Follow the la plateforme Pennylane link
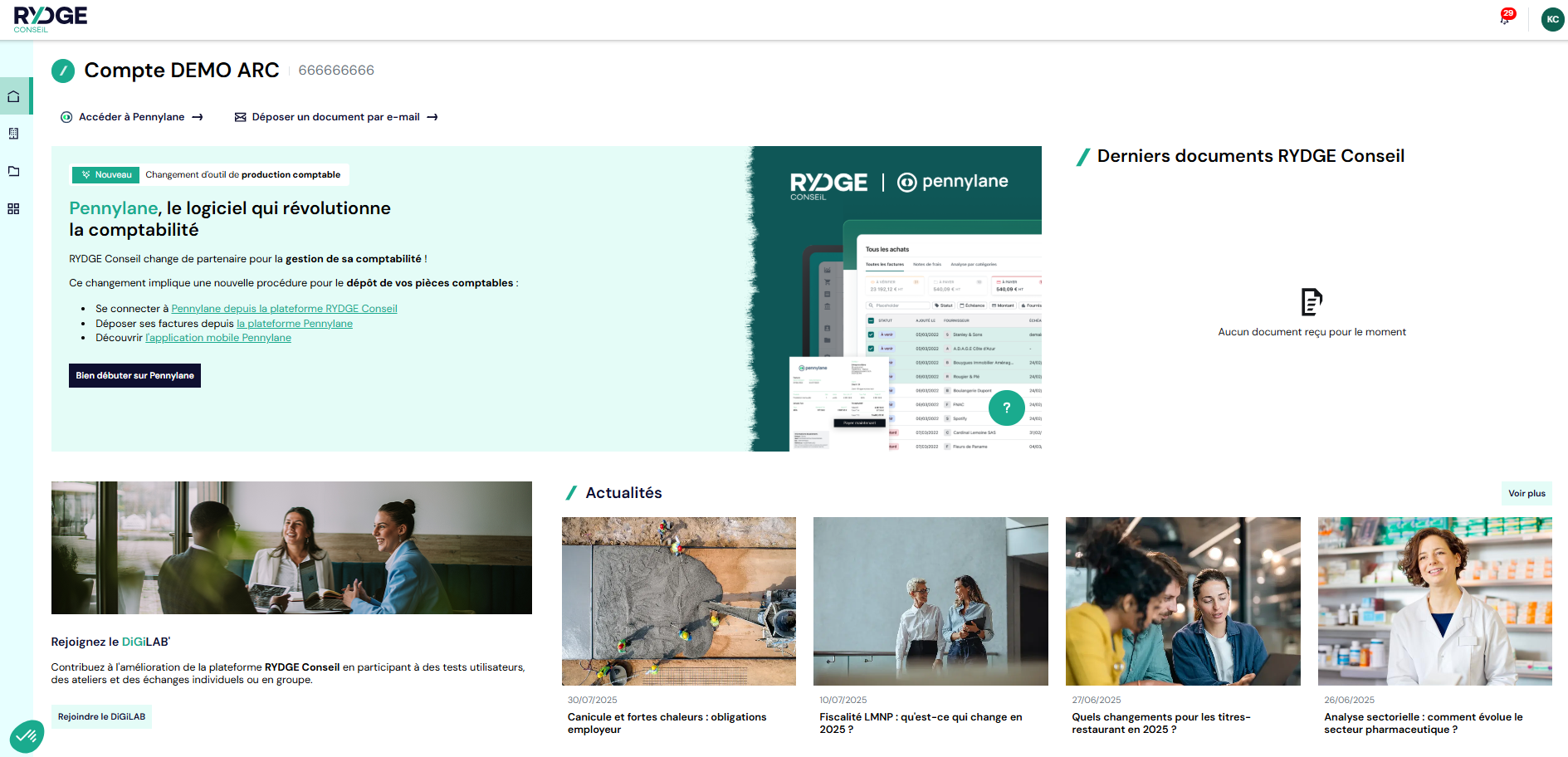 coord(295,324)
